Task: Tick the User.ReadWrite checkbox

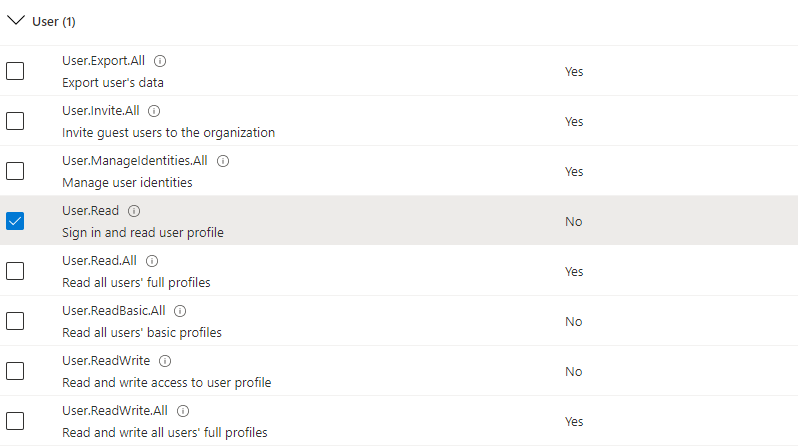Action: point(15,371)
